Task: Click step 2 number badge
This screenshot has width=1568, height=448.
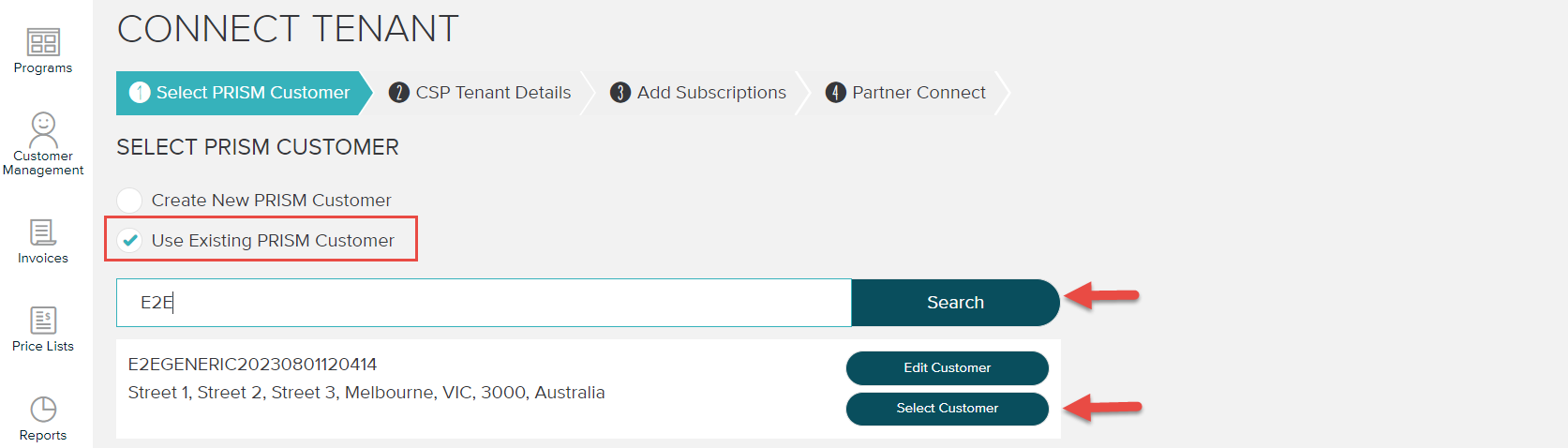Action: tap(399, 93)
